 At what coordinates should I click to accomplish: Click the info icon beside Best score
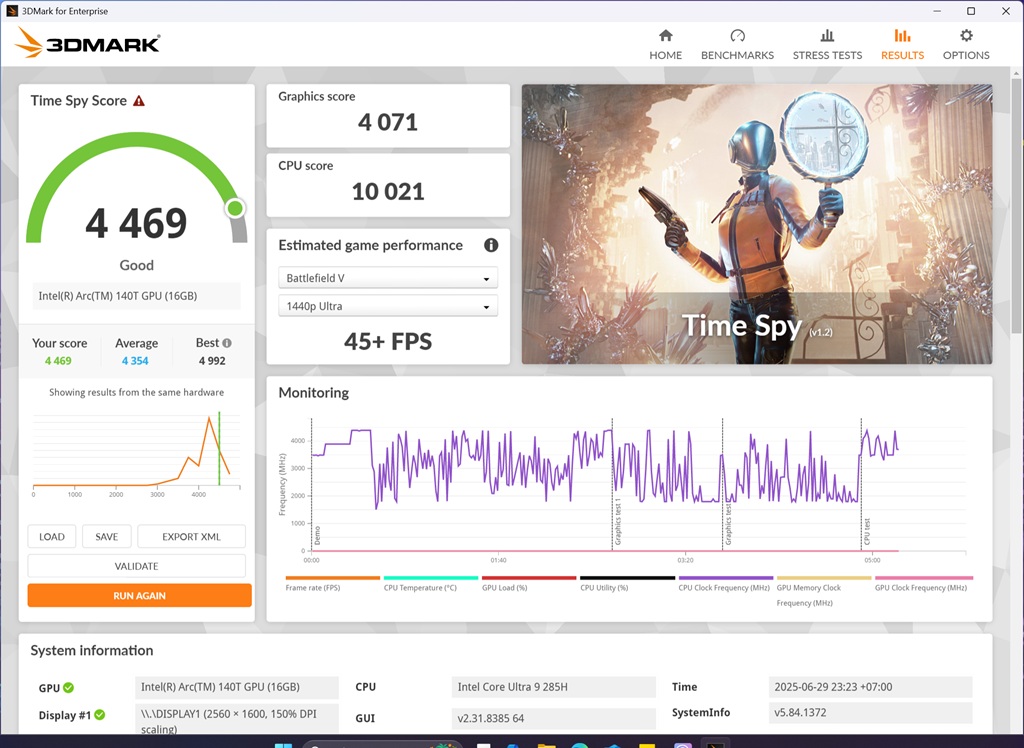coord(227,343)
